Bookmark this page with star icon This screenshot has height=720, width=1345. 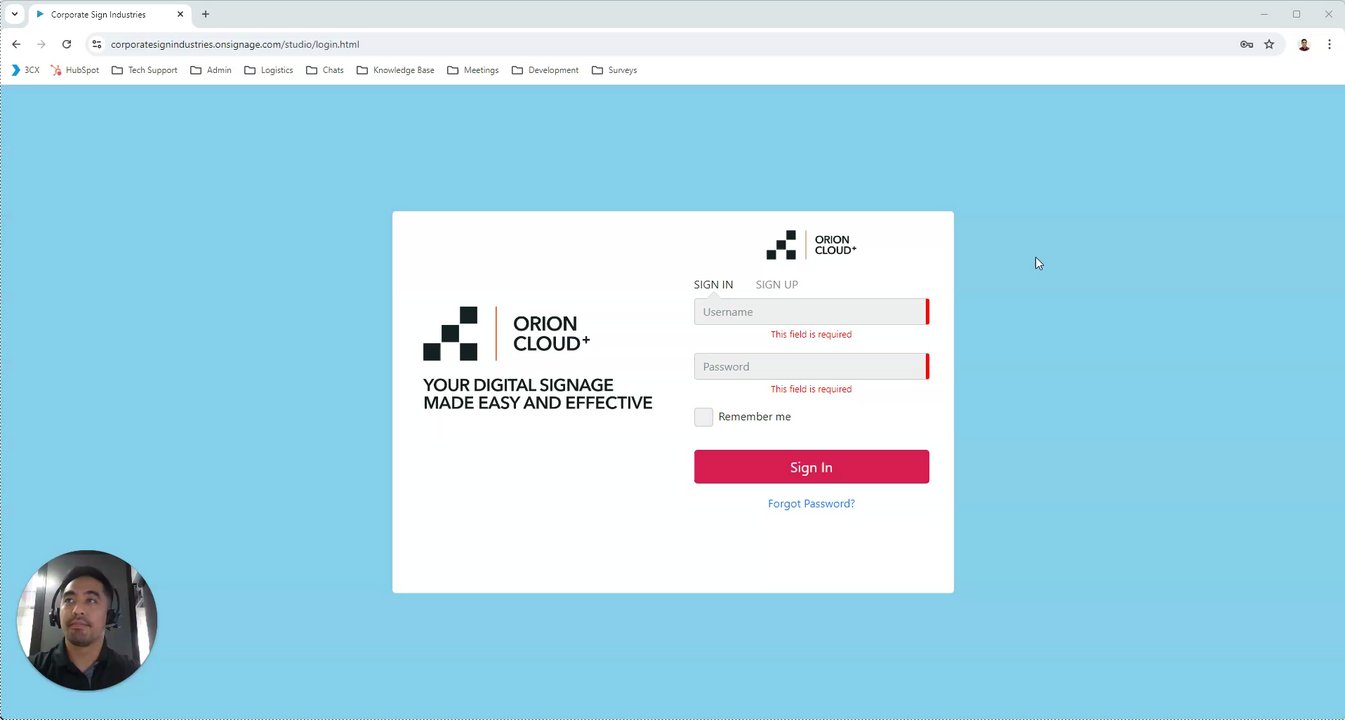pos(1269,44)
